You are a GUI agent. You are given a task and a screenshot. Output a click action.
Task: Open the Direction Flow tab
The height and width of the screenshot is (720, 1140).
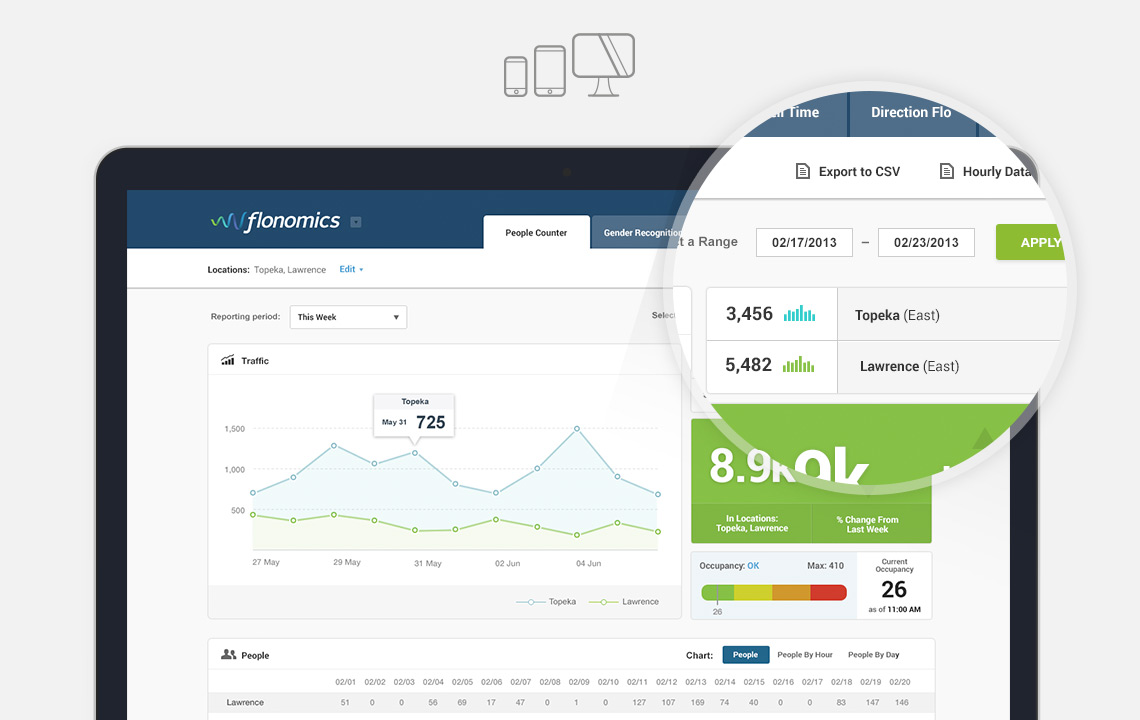coord(911,113)
